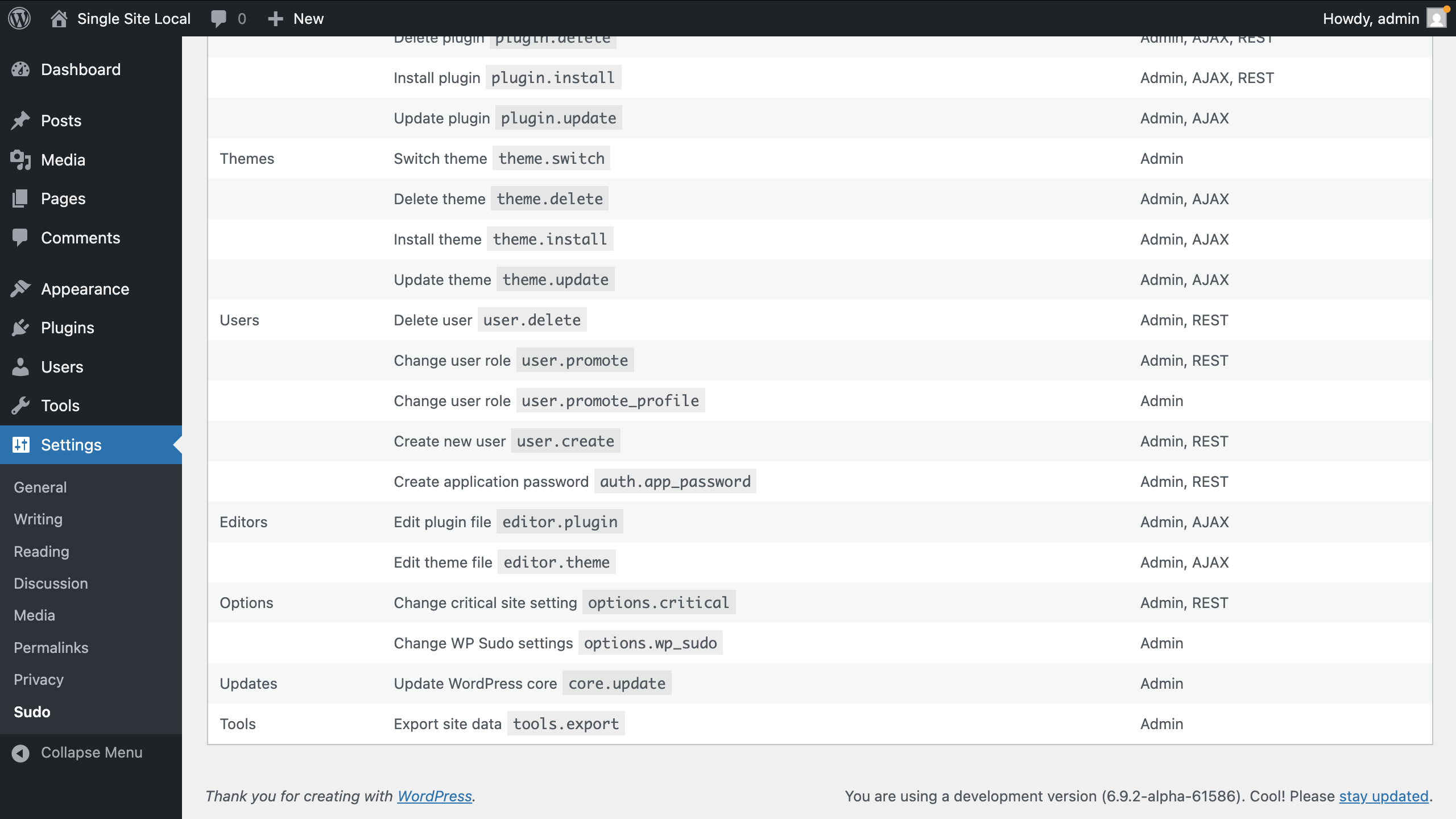This screenshot has height=819, width=1456.
Task: Open General settings submenu
Action: coord(40,487)
